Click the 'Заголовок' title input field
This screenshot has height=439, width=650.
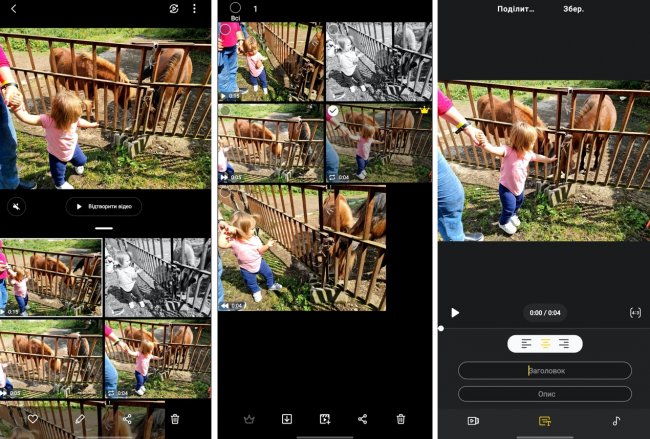point(545,371)
